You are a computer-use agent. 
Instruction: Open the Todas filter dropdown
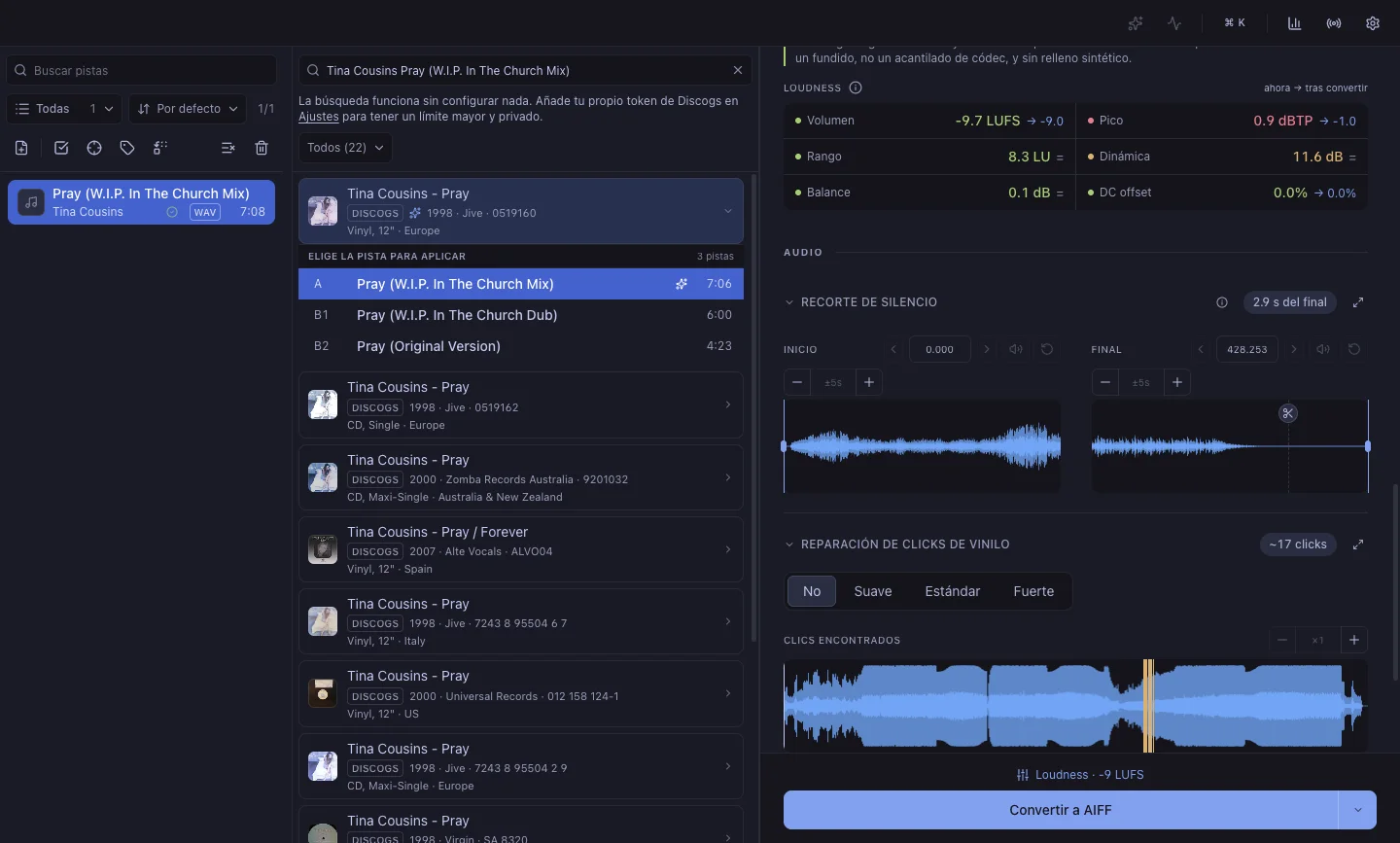tap(64, 109)
